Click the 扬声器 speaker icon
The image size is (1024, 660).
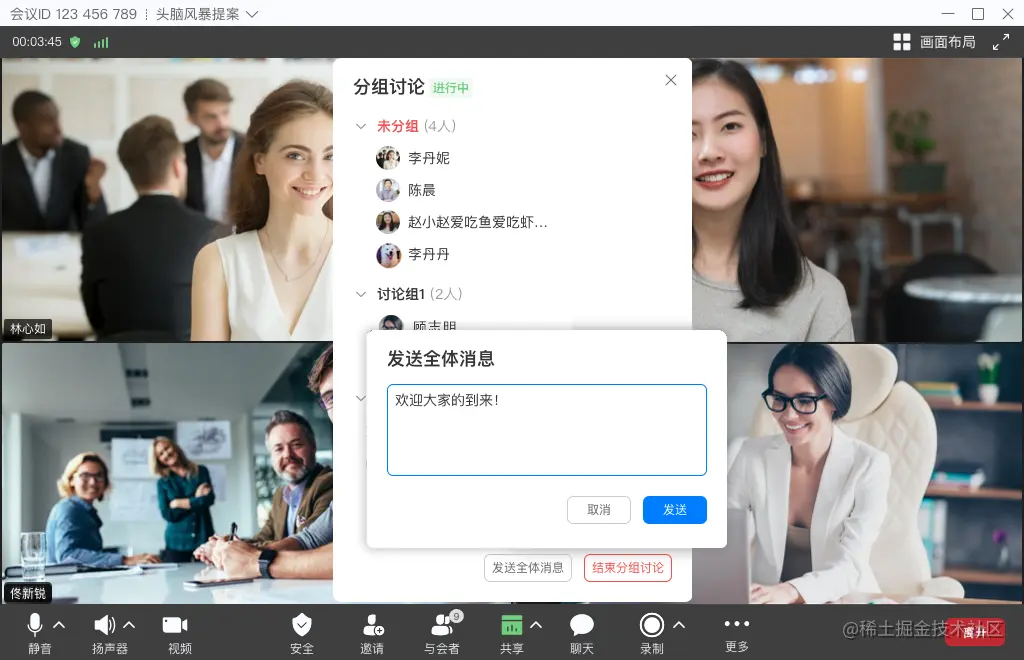[x=104, y=625]
